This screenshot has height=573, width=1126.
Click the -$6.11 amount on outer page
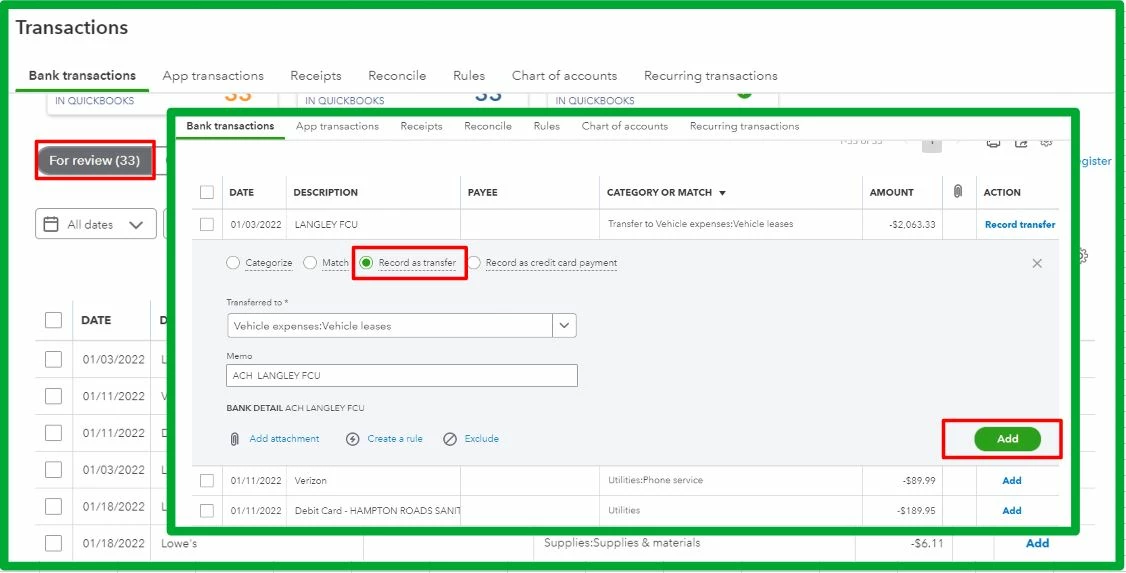point(927,544)
